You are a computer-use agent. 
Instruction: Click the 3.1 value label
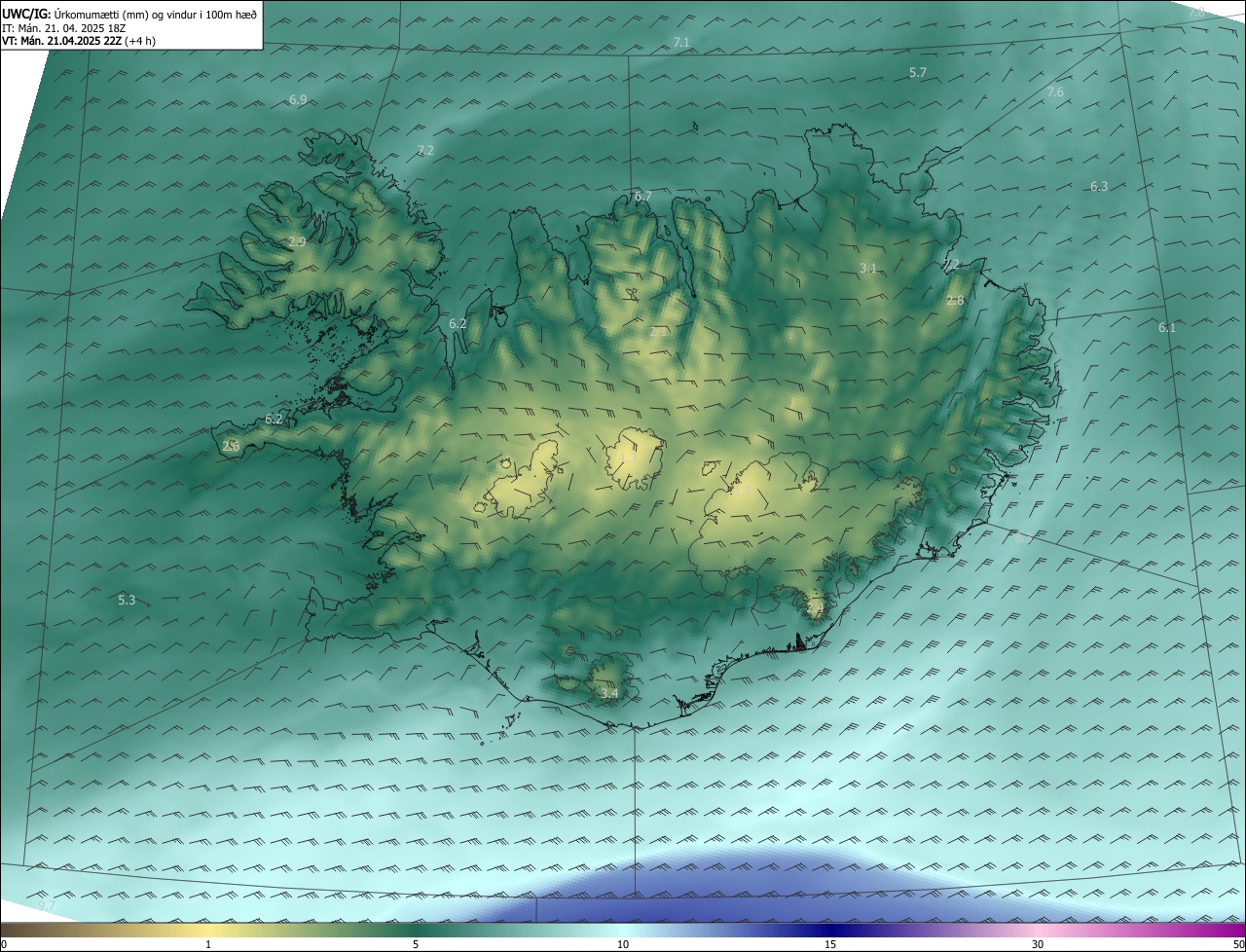coord(869,268)
